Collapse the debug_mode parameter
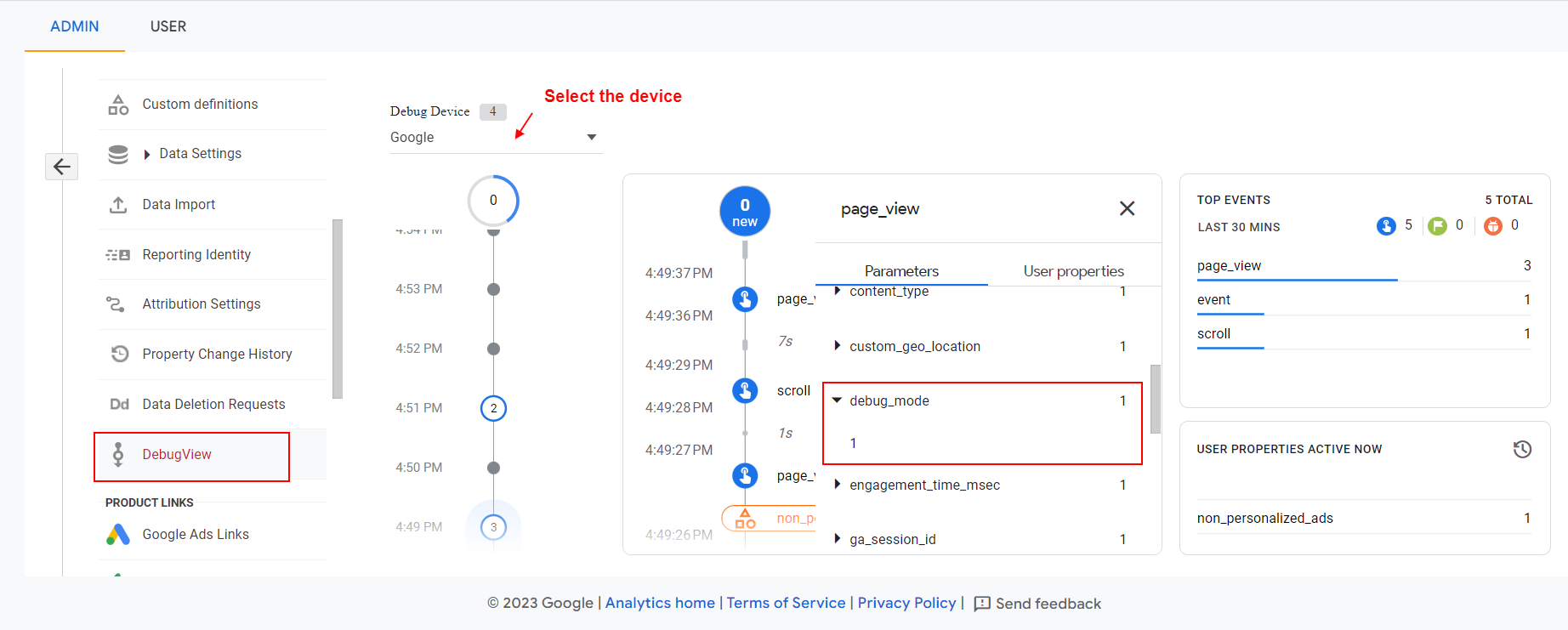1568x630 pixels. click(x=837, y=400)
